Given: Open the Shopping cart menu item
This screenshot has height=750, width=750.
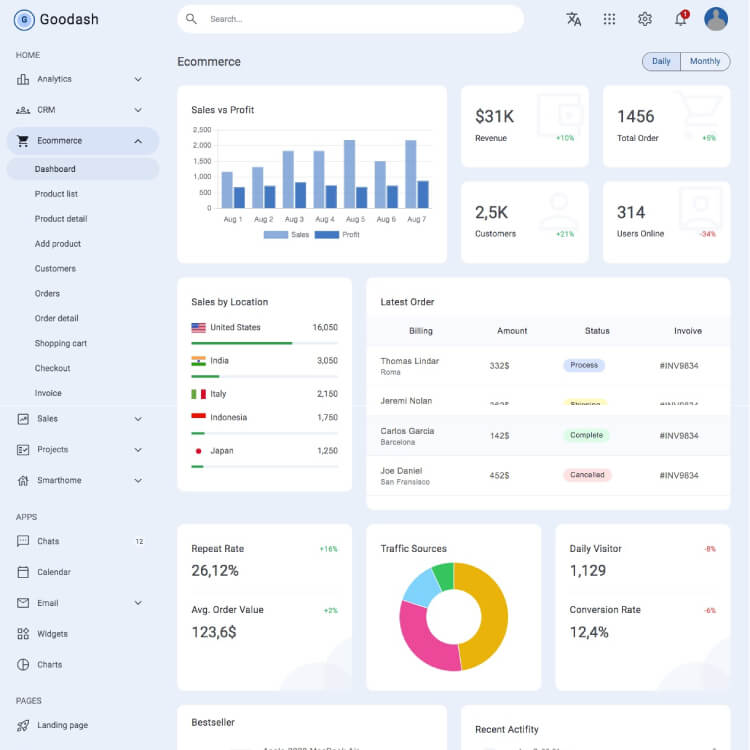Looking at the screenshot, I should pos(61,343).
